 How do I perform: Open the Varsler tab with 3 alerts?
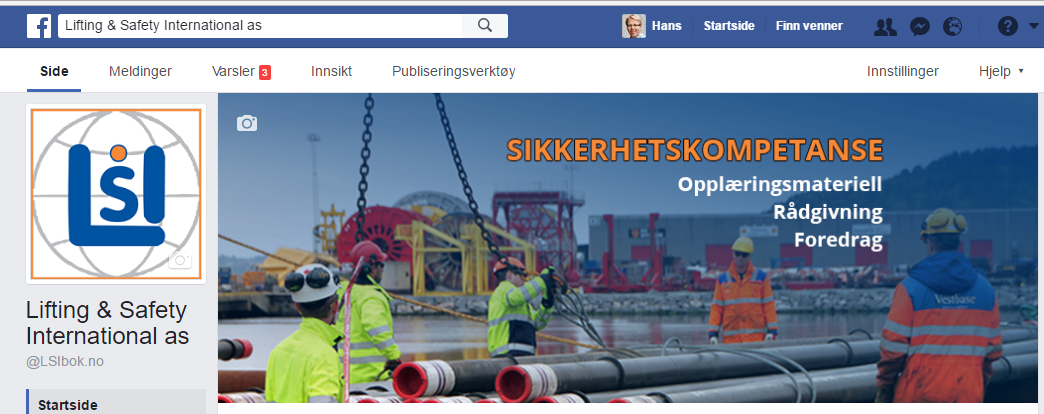coord(241,71)
